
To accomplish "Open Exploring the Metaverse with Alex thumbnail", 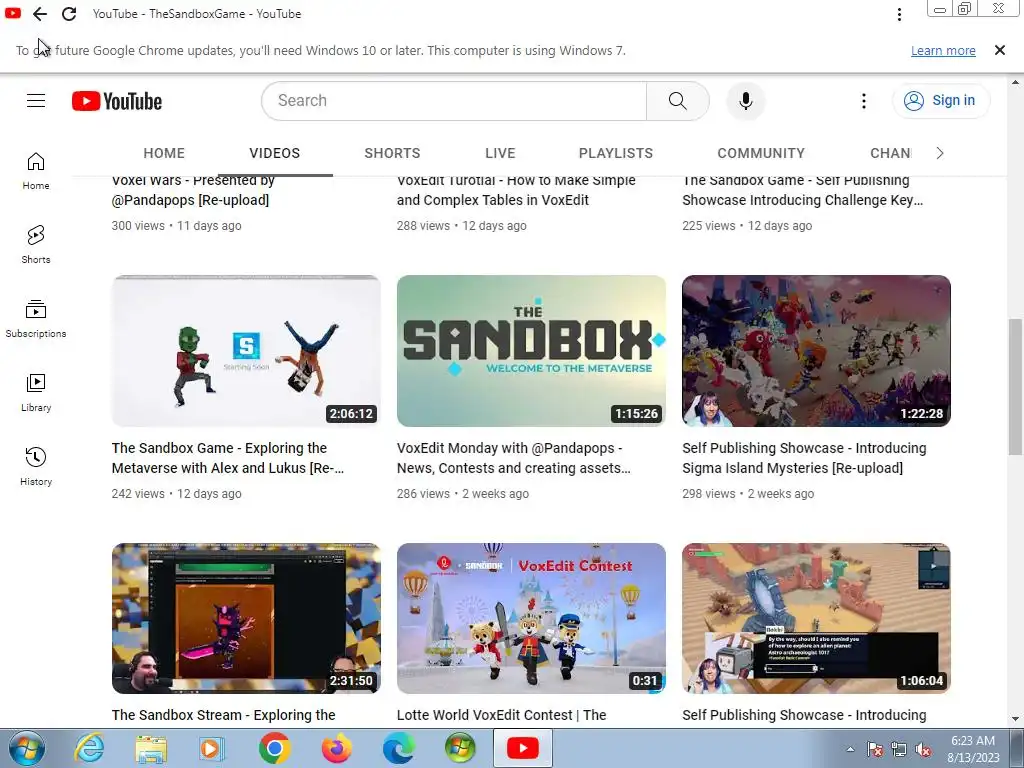I will click(246, 351).
